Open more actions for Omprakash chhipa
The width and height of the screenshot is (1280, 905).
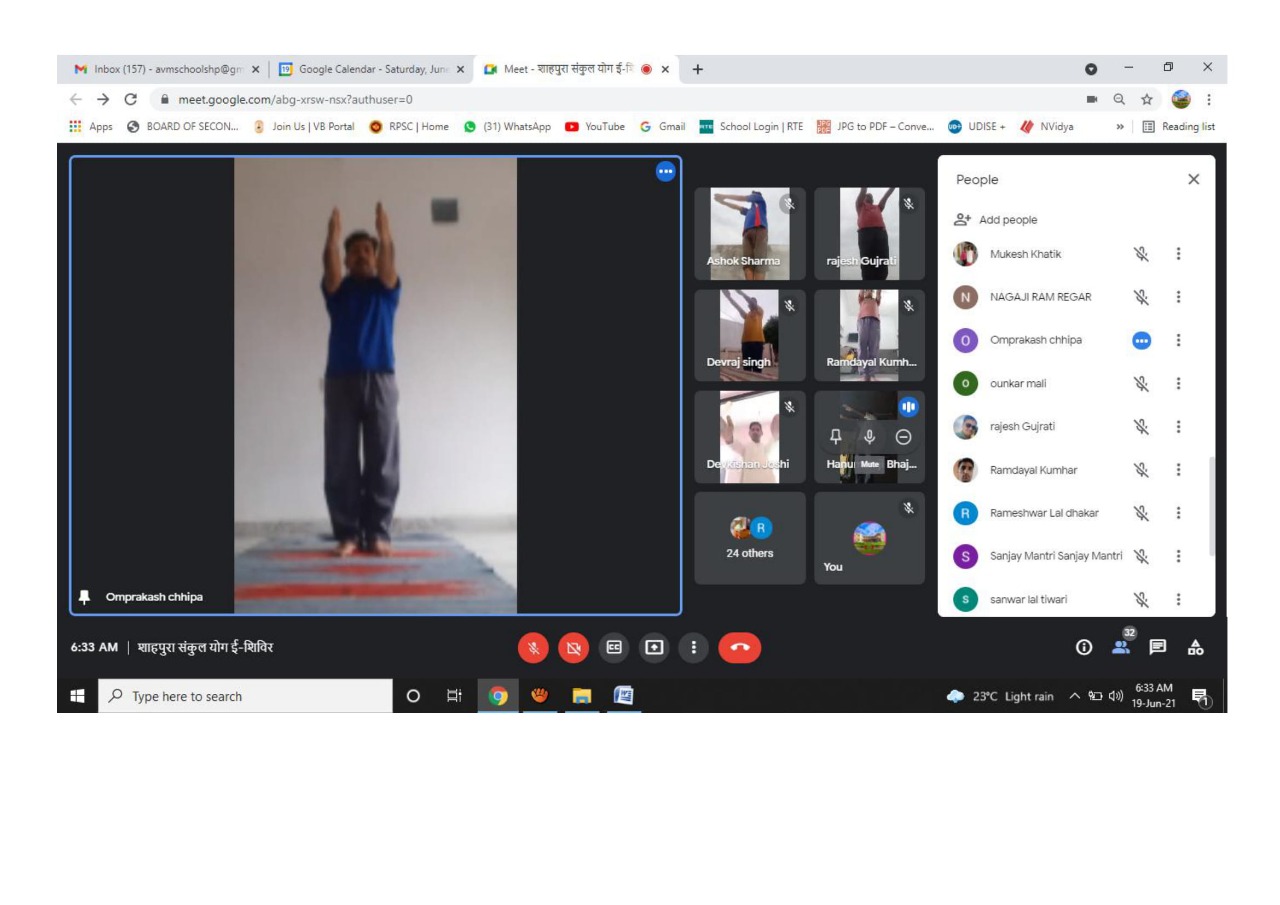pos(1178,340)
